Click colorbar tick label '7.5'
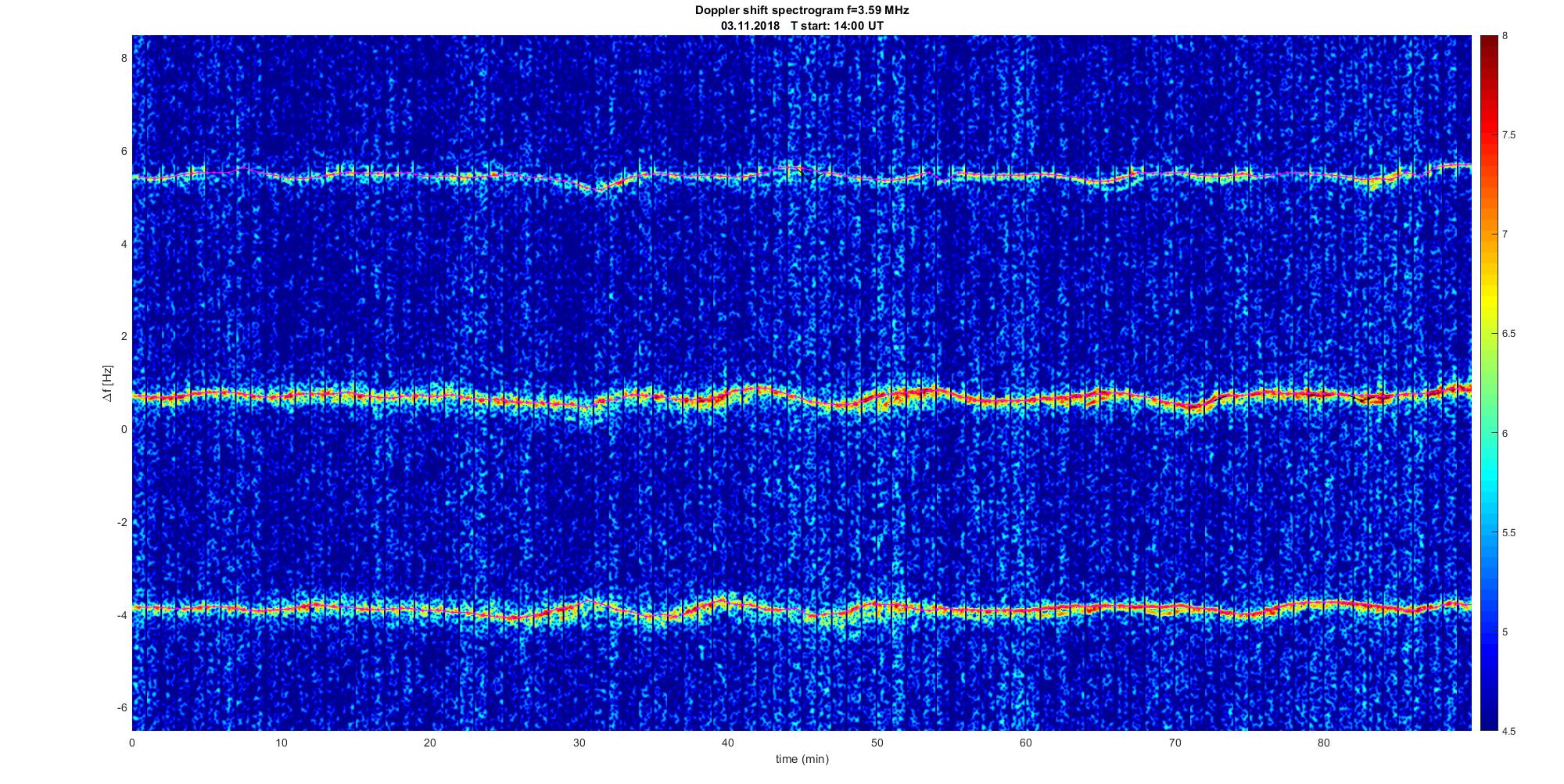The image size is (1564, 784). (x=1509, y=135)
